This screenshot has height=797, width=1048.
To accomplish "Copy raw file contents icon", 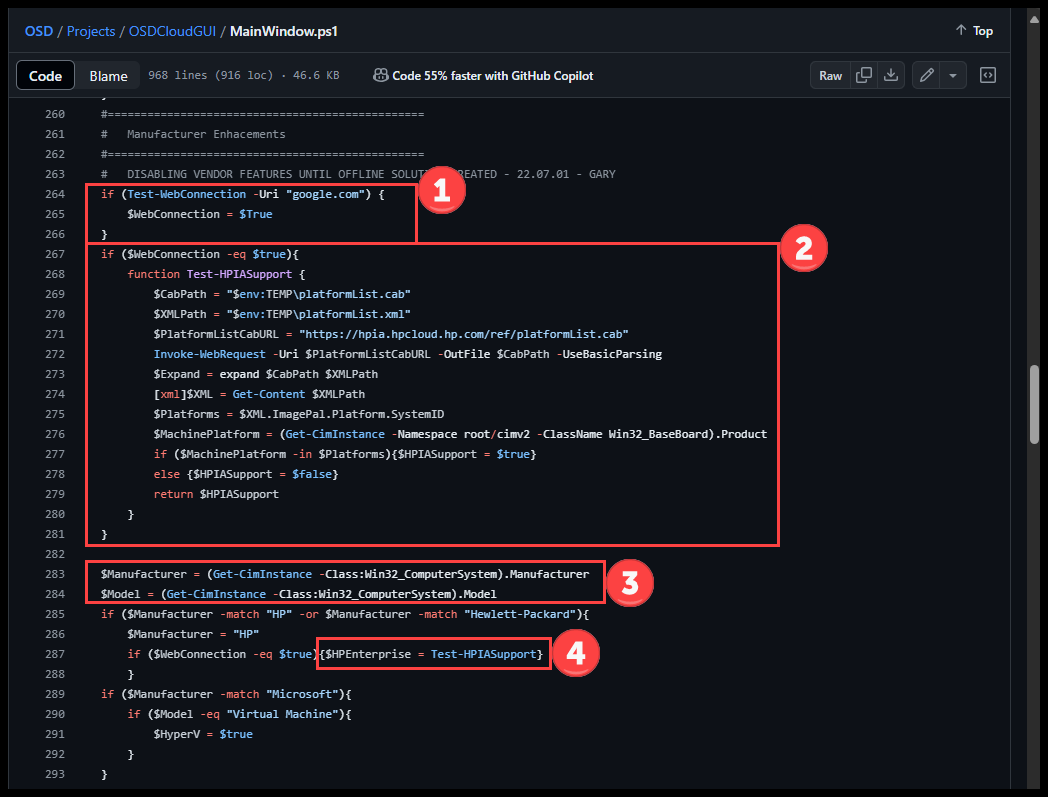I will coord(864,76).
